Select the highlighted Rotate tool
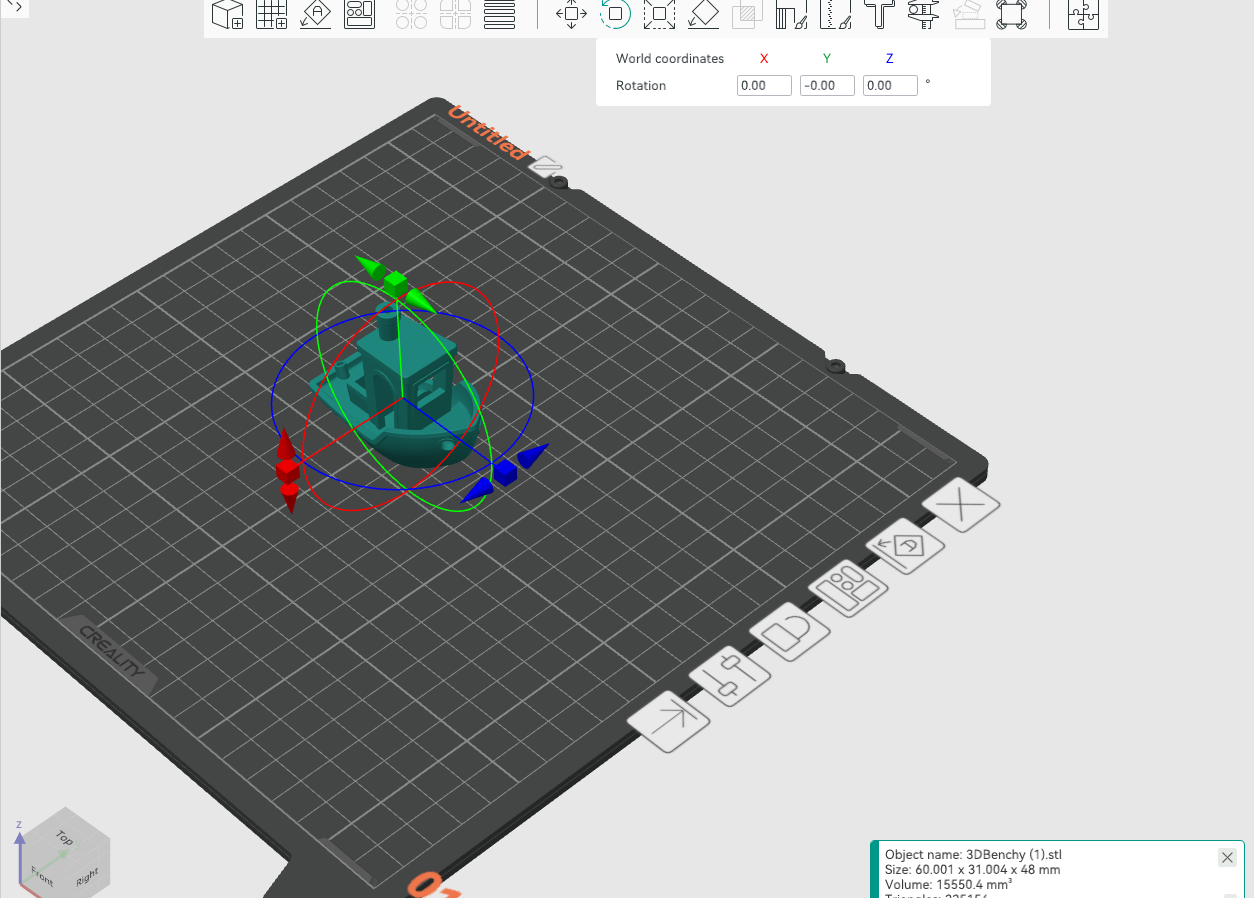 615,14
